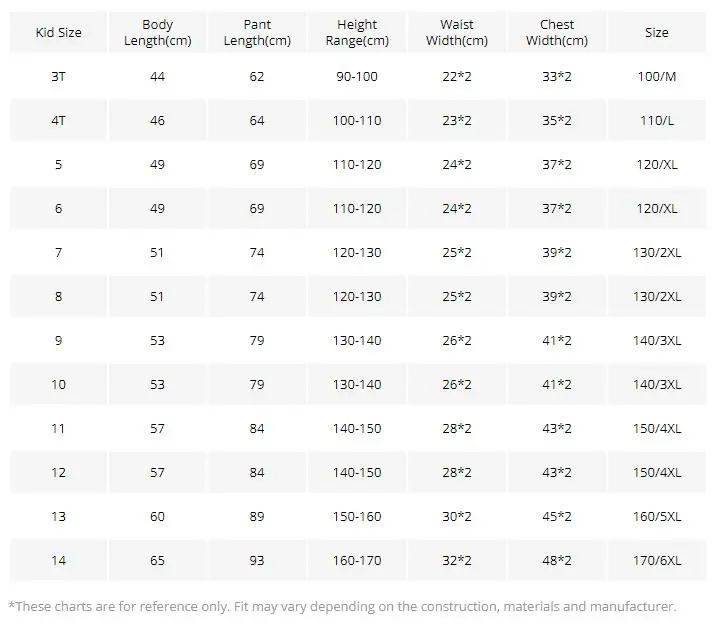Select the Chest Width(cm) column header
721x626 pixels.
(x=556, y=33)
